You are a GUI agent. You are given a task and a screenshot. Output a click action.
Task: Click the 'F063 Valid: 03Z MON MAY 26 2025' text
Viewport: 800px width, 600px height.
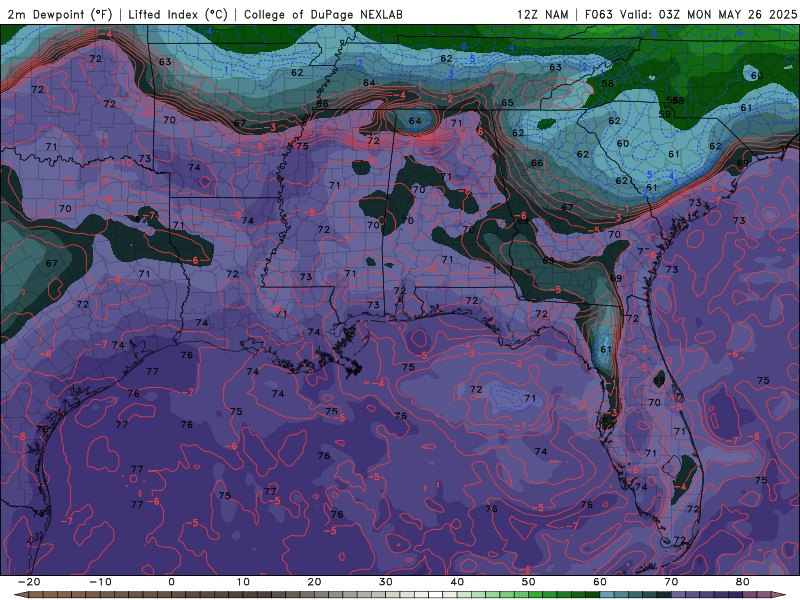(x=691, y=14)
